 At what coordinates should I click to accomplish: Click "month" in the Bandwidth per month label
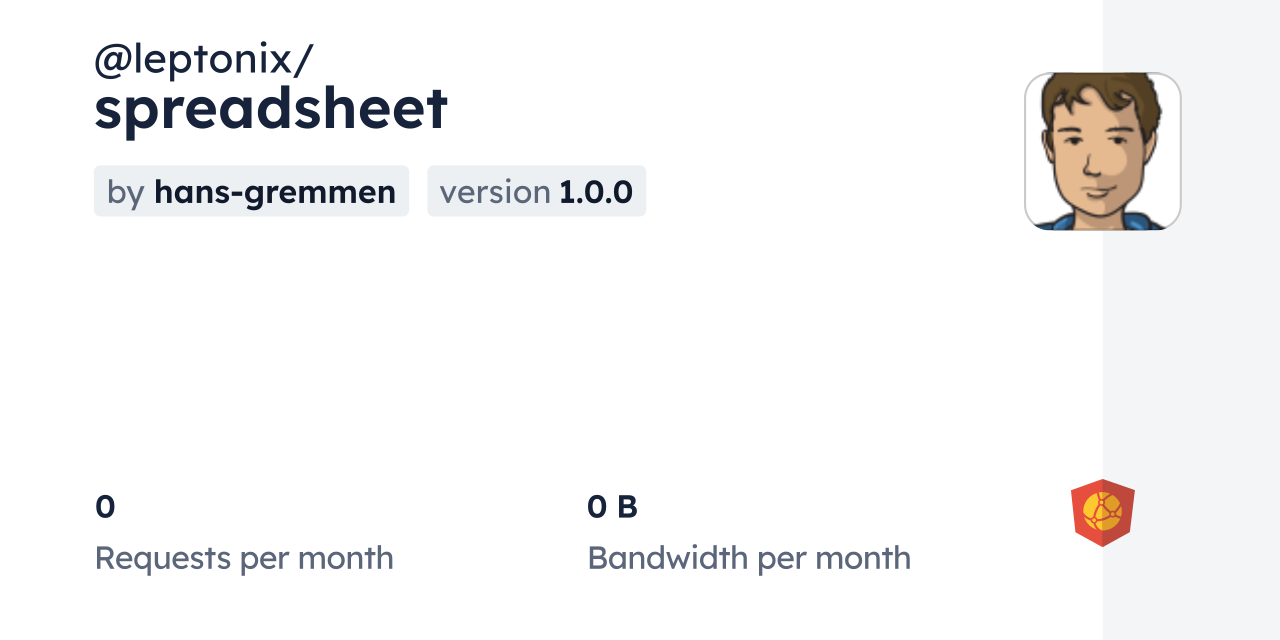[x=864, y=558]
